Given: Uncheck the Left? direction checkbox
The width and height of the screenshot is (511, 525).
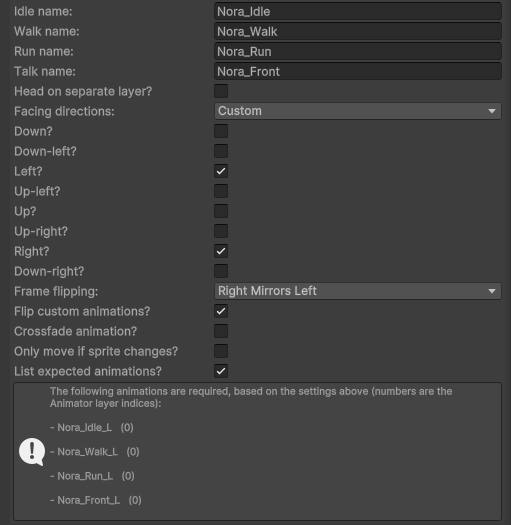Looking at the screenshot, I should point(221,171).
